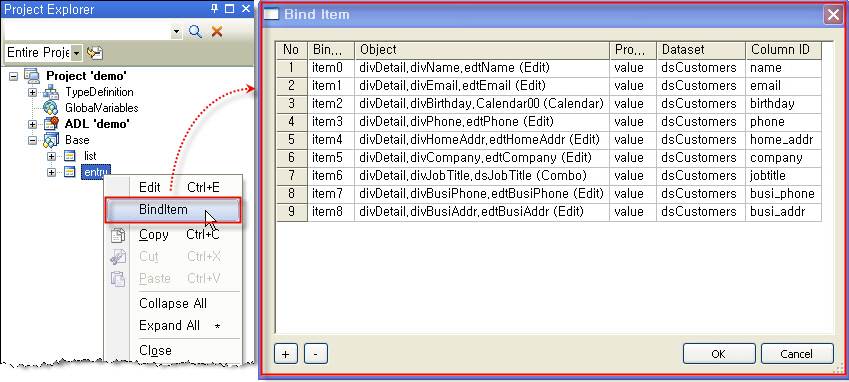Screen dimensions: 849x382
Task: Close the Bind Item dialog window
Action: pos(832,15)
